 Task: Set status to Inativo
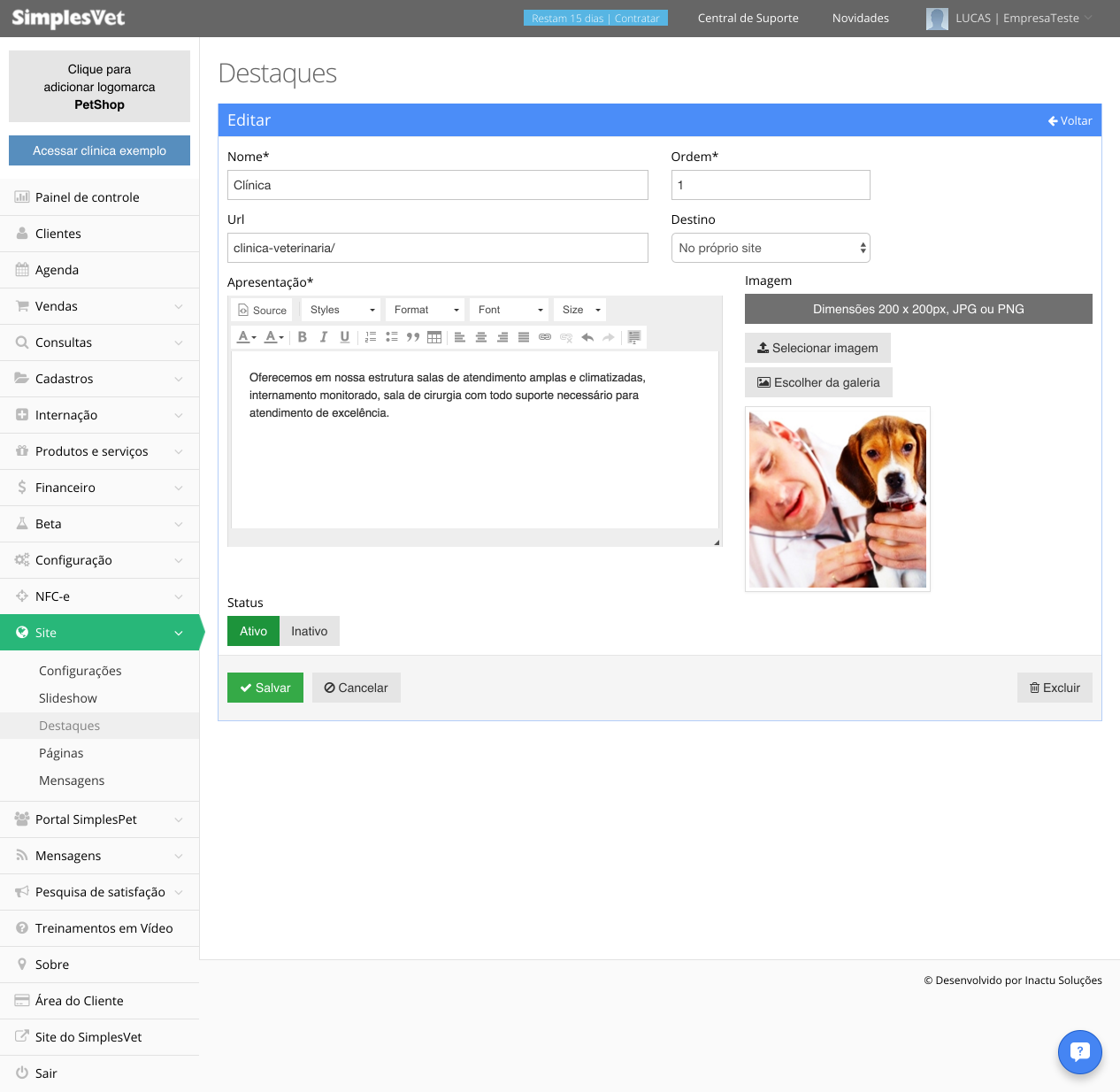[x=310, y=631]
